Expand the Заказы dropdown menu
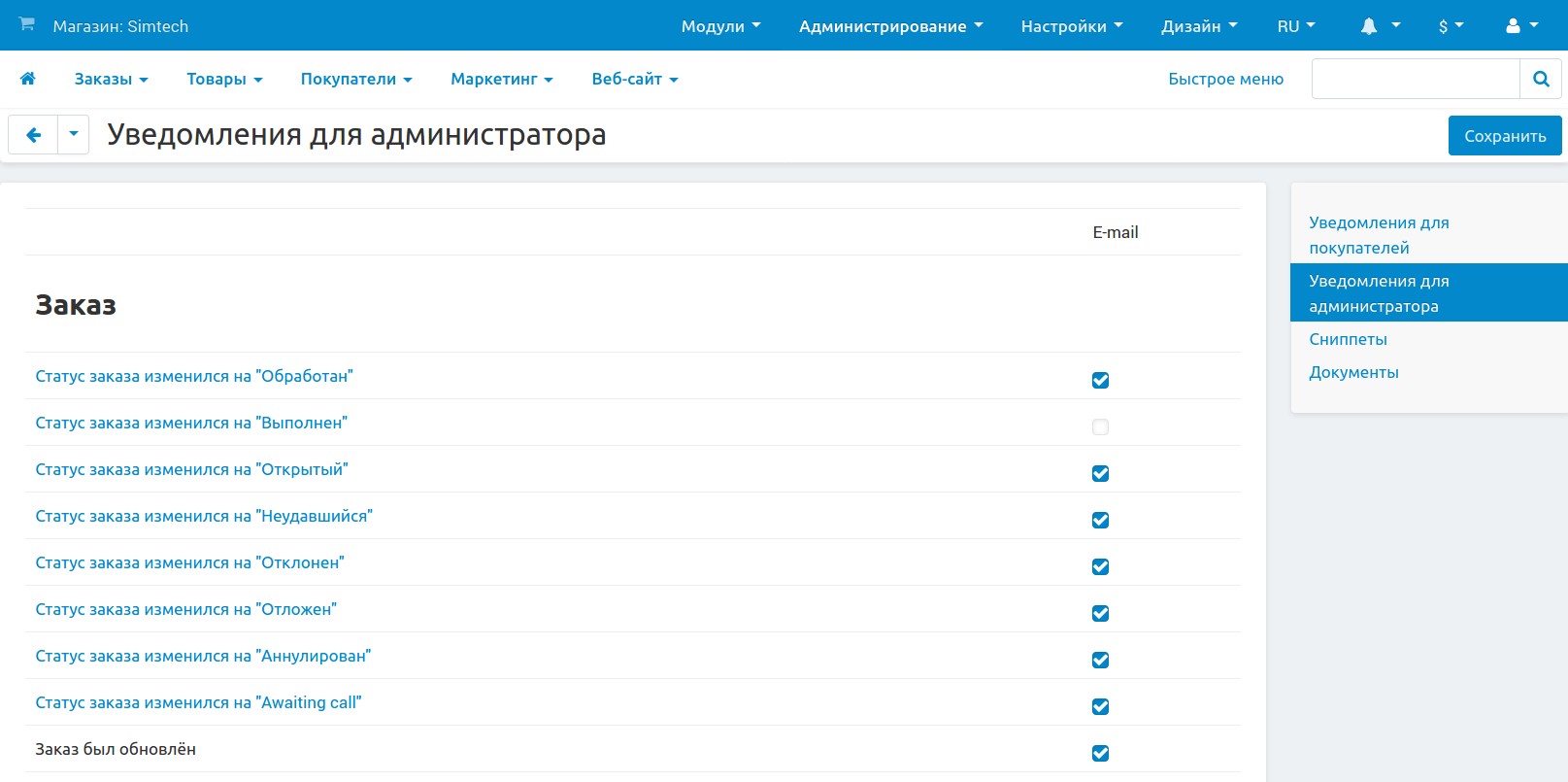Screen dimensions: 1568x782 [x=111, y=79]
